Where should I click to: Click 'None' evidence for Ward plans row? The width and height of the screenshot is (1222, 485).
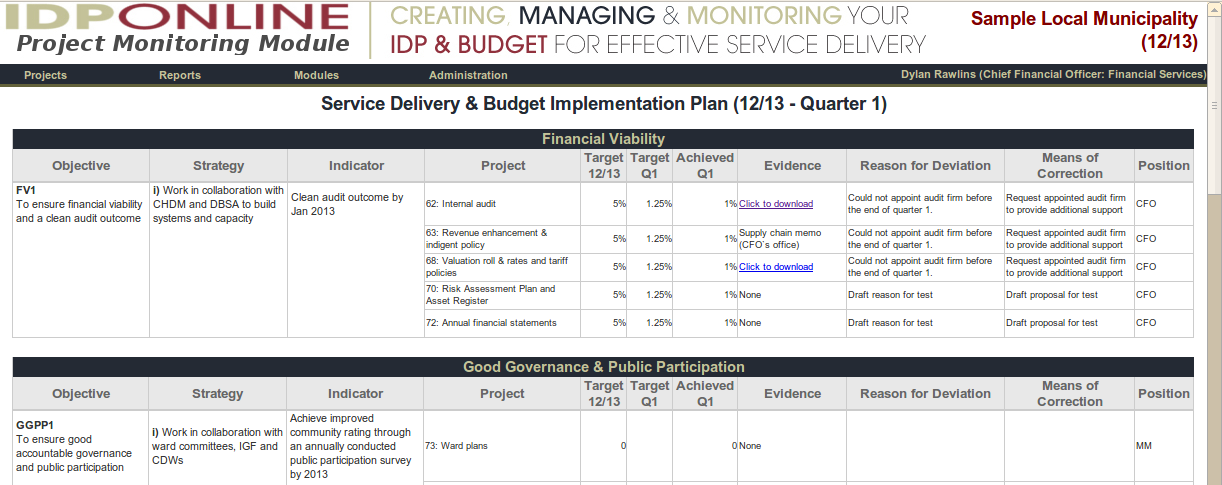(x=750, y=446)
